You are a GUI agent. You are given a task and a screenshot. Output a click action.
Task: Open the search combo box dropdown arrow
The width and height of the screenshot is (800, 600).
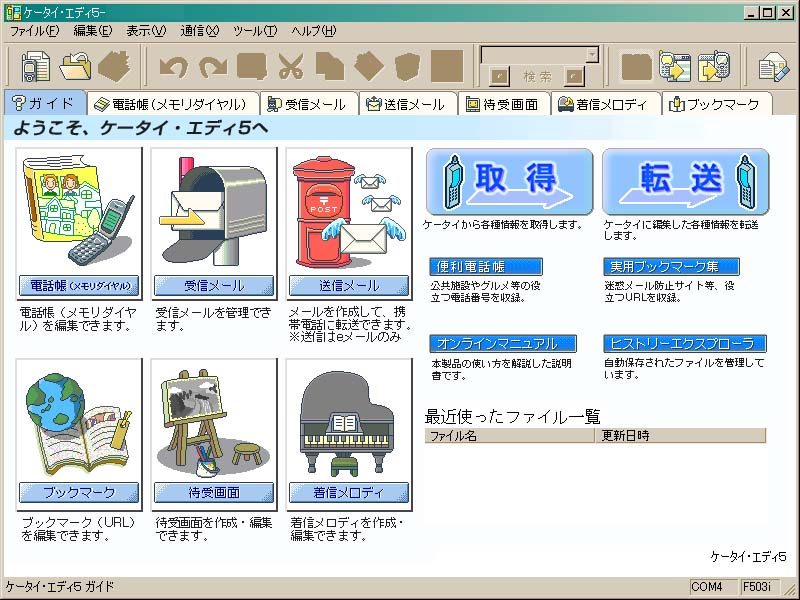(x=592, y=54)
